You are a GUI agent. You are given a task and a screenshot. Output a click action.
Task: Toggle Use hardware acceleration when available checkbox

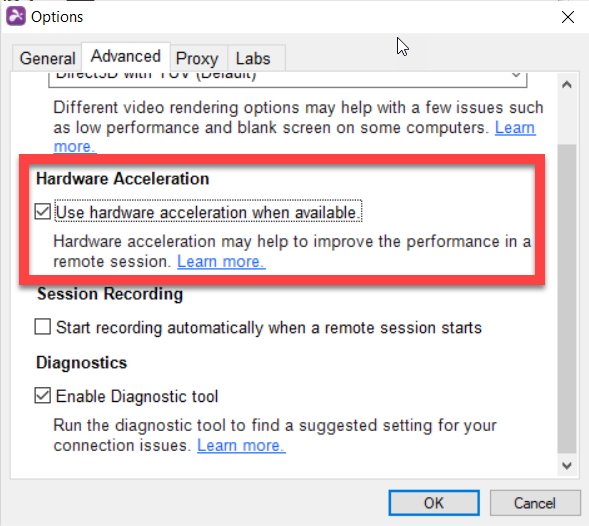pos(42,212)
